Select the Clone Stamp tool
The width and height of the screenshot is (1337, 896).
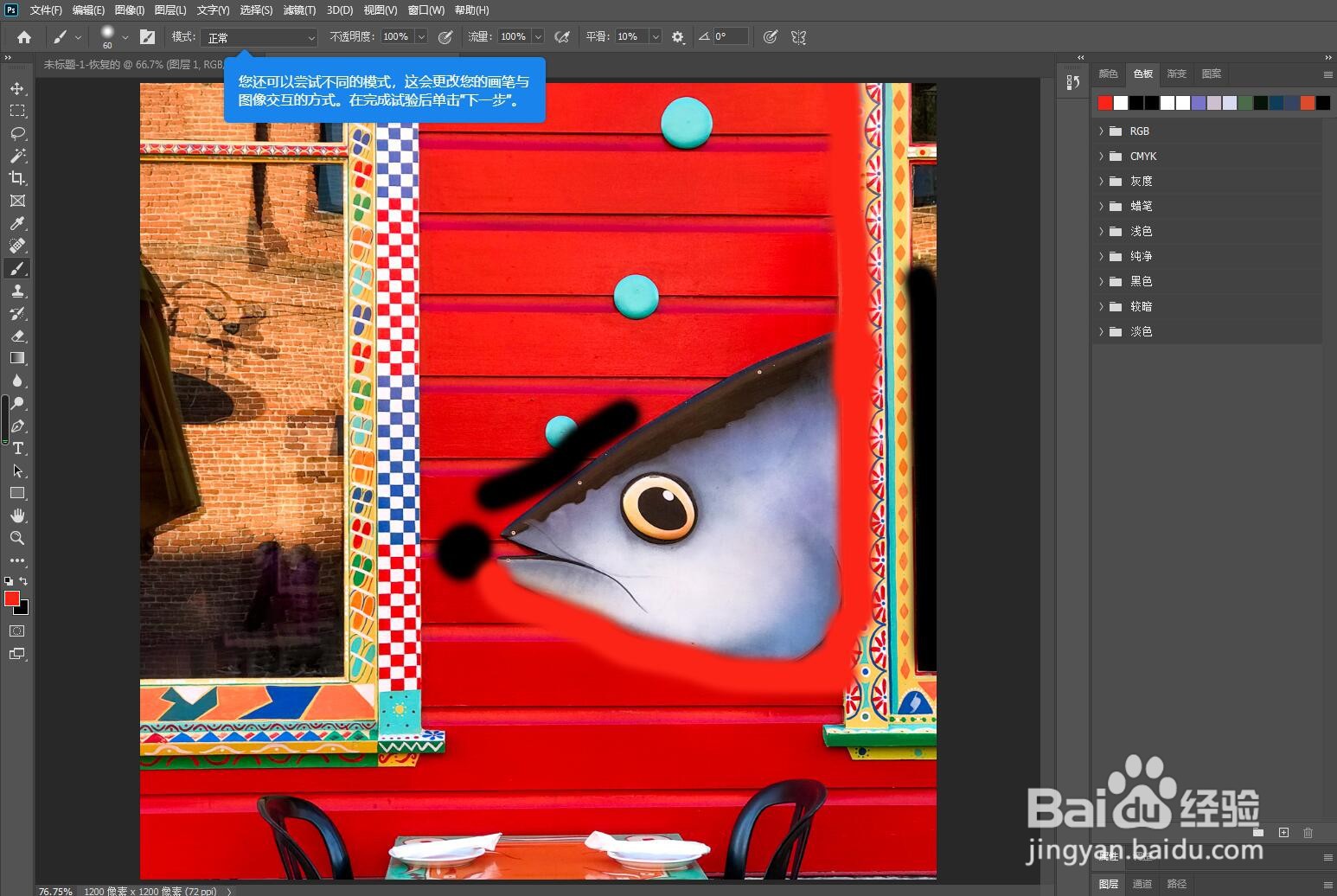click(17, 291)
